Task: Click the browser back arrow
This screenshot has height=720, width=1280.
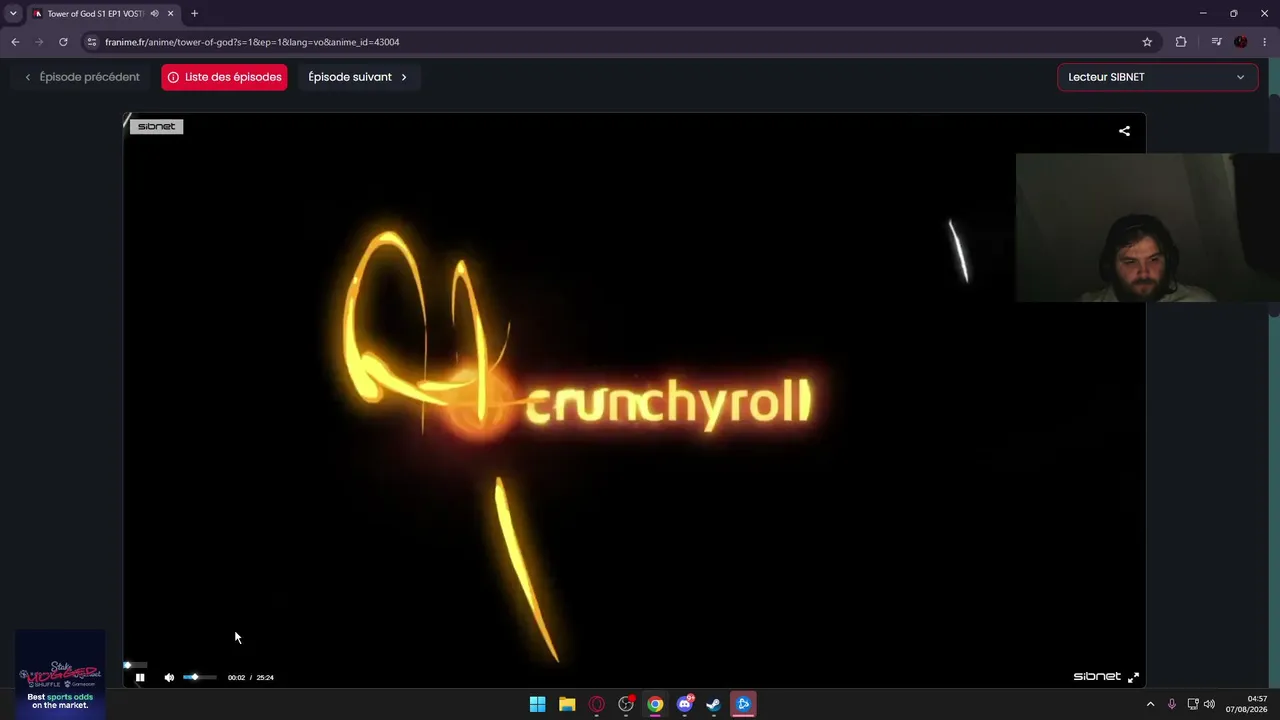Action: click(15, 42)
